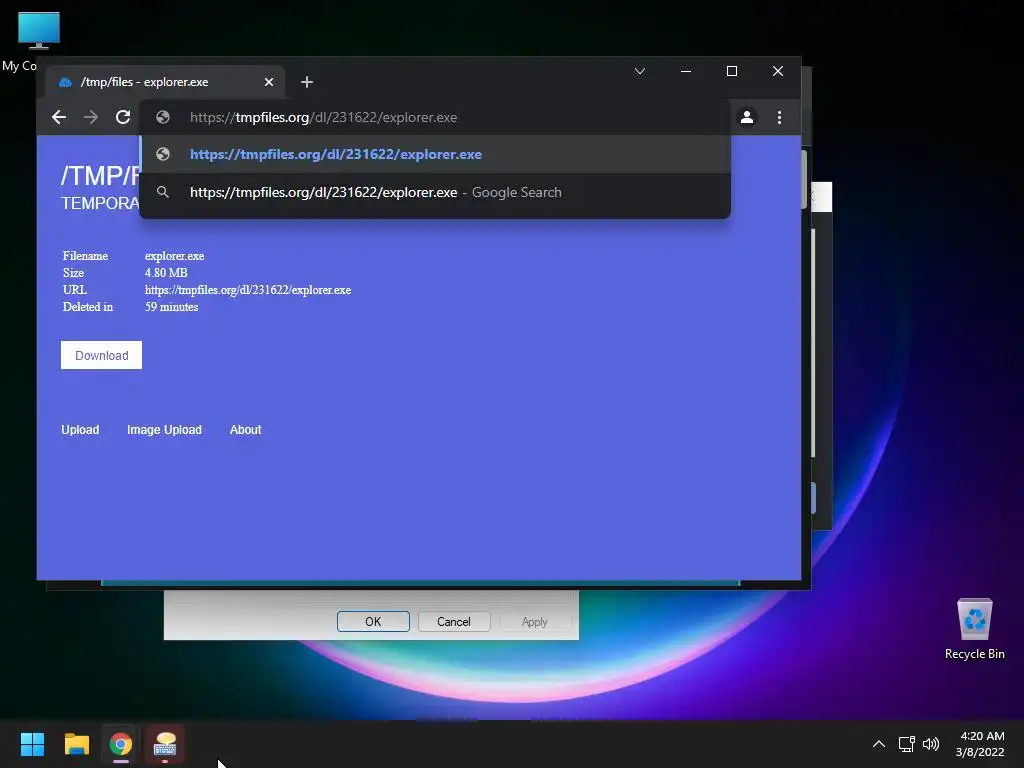
Task: Reload the page with the refresh icon
Action: pyautogui.click(x=123, y=117)
